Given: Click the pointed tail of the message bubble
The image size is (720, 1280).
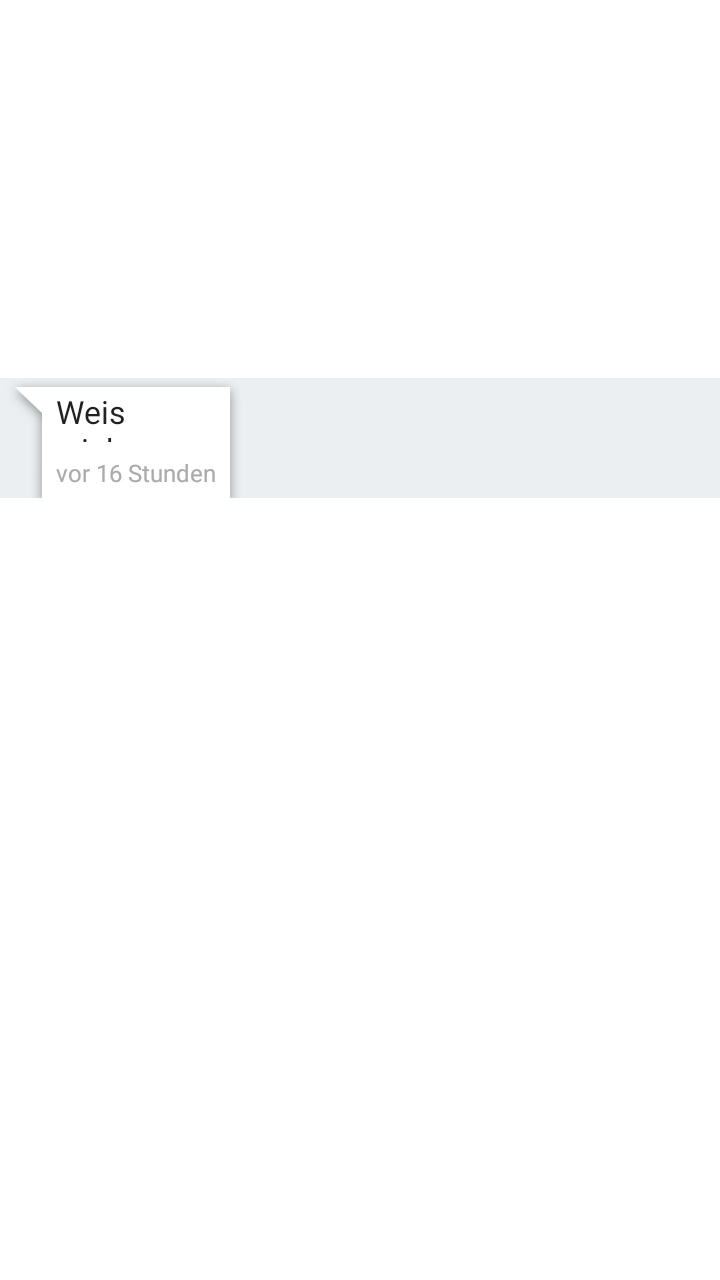Looking at the screenshot, I should (x=28, y=400).
